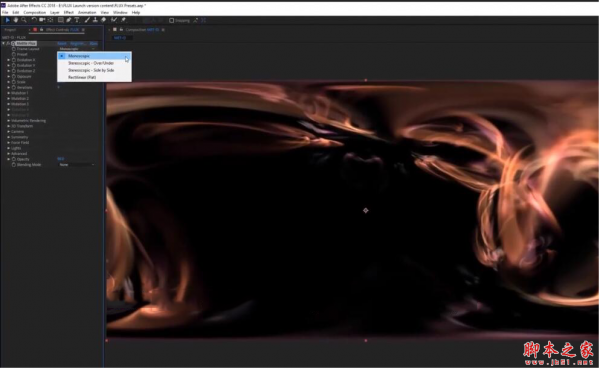
Task: Select the Pen tool
Action: (69, 20)
